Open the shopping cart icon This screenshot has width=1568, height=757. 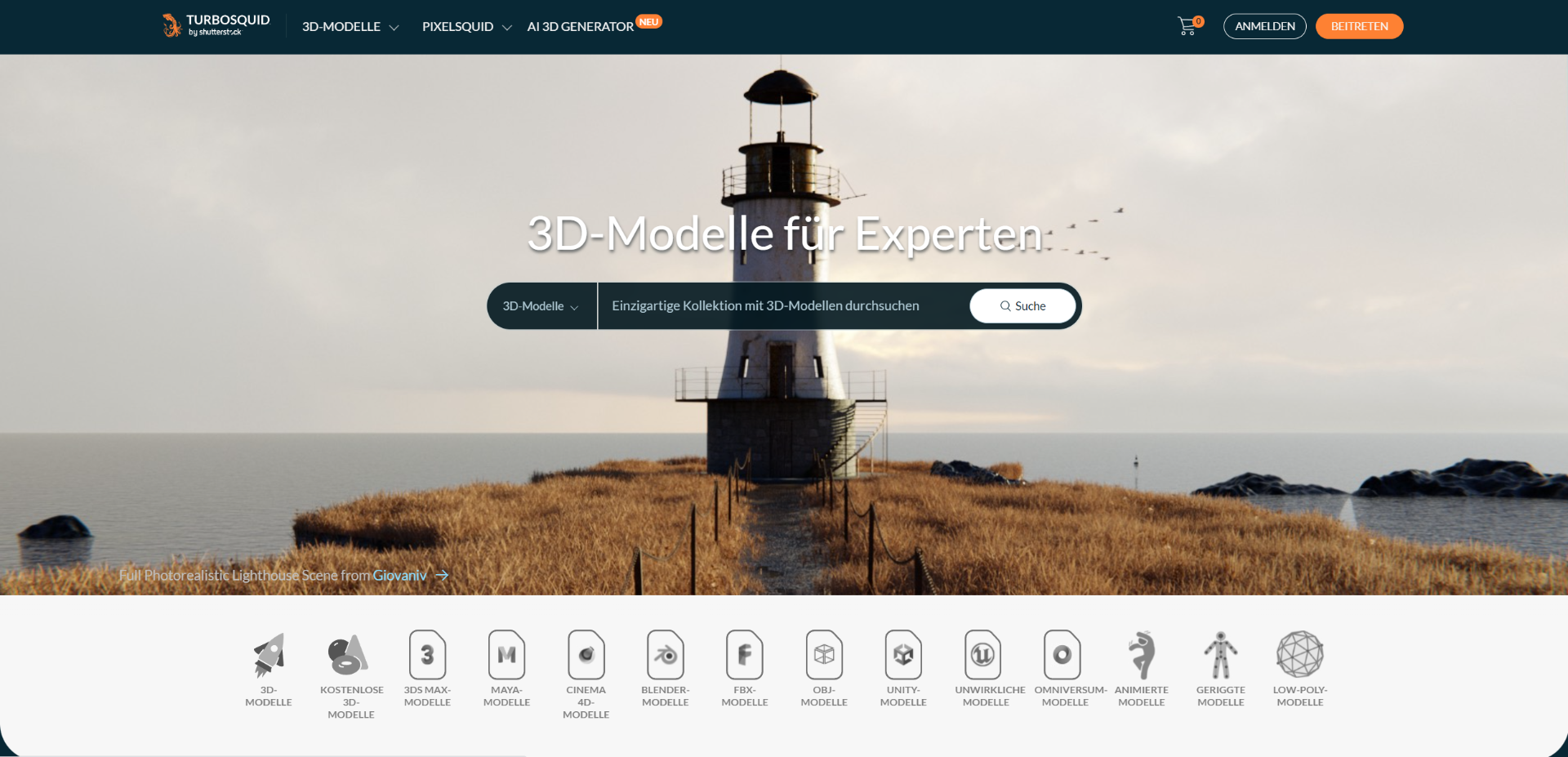tap(1187, 26)
